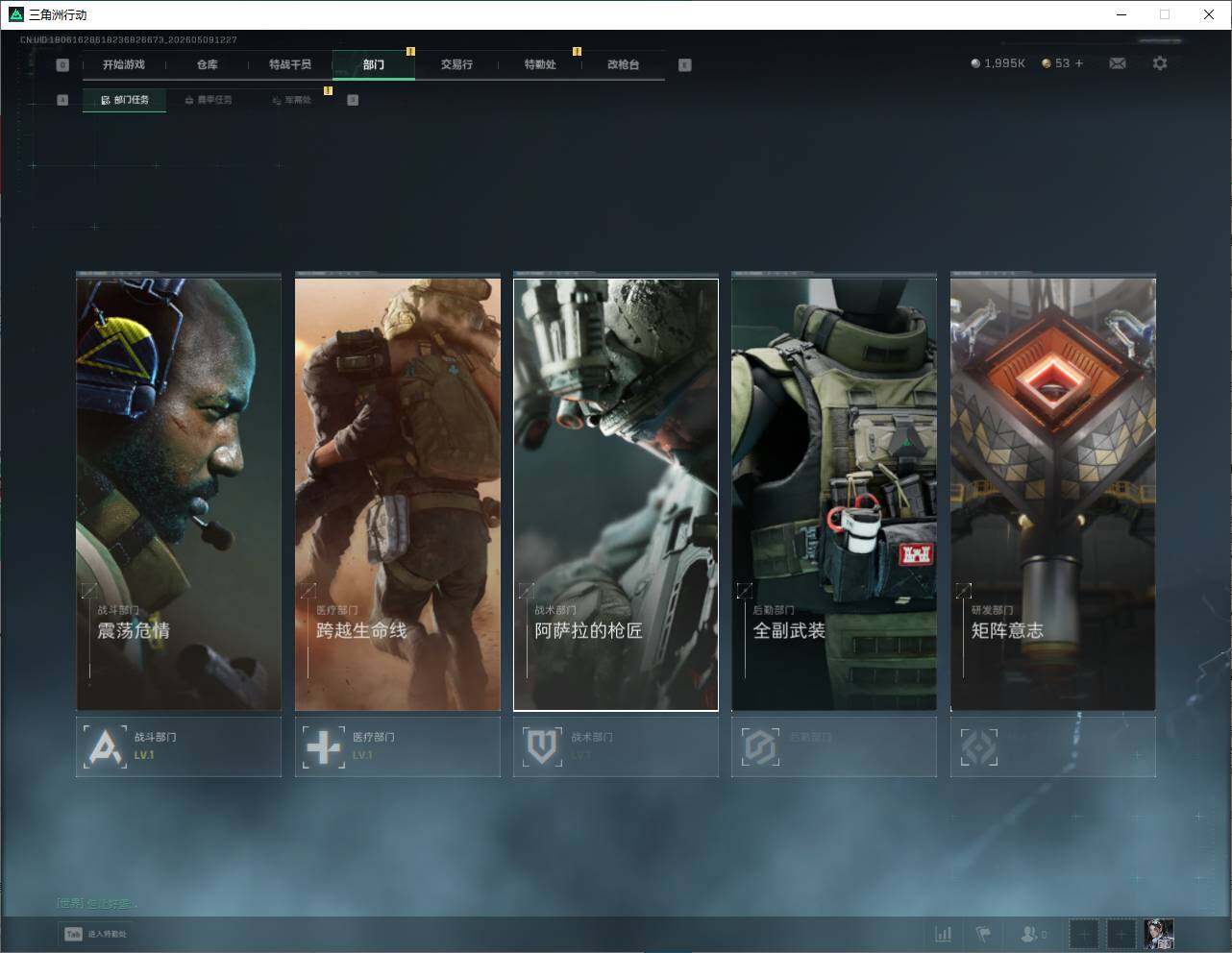1232x953 pixels.
Task: Open the 仓库 tab
Action: [x=207, y=64]
